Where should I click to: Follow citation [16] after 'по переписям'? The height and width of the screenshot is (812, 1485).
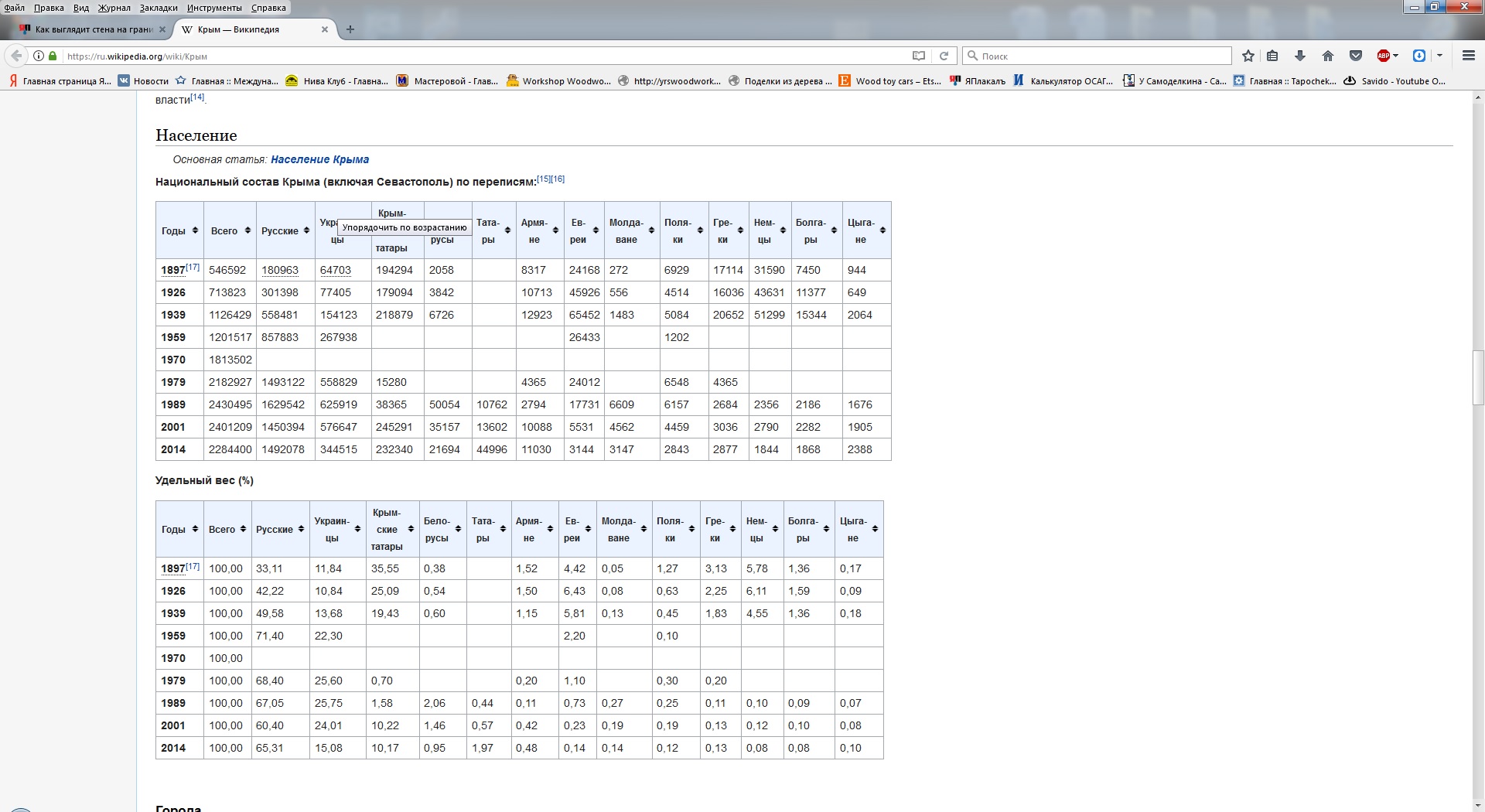click(x=558, y=179)
